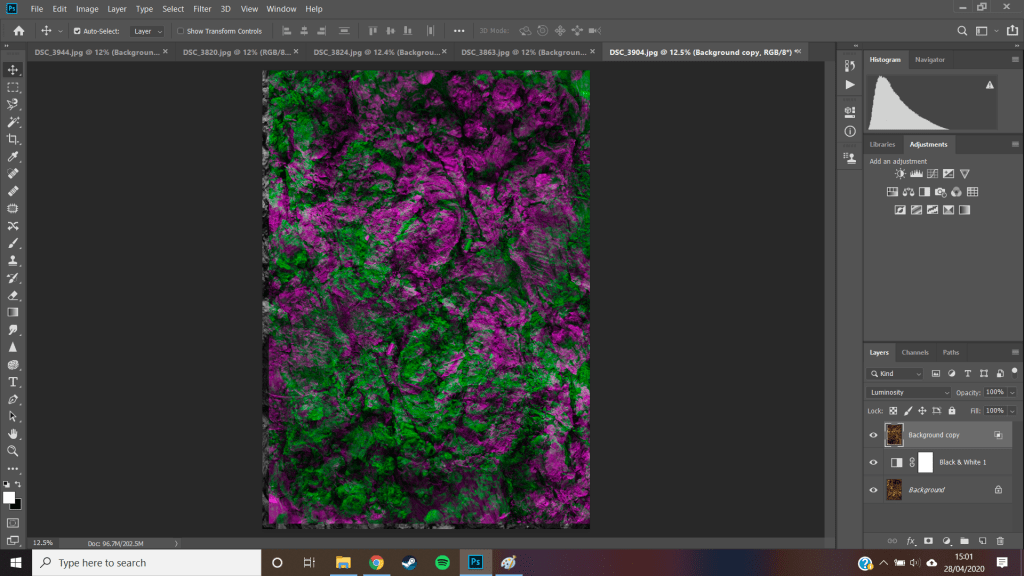Switch to the Channels tab
This screenshot has width=1024, height=576.
click(915, 352)
